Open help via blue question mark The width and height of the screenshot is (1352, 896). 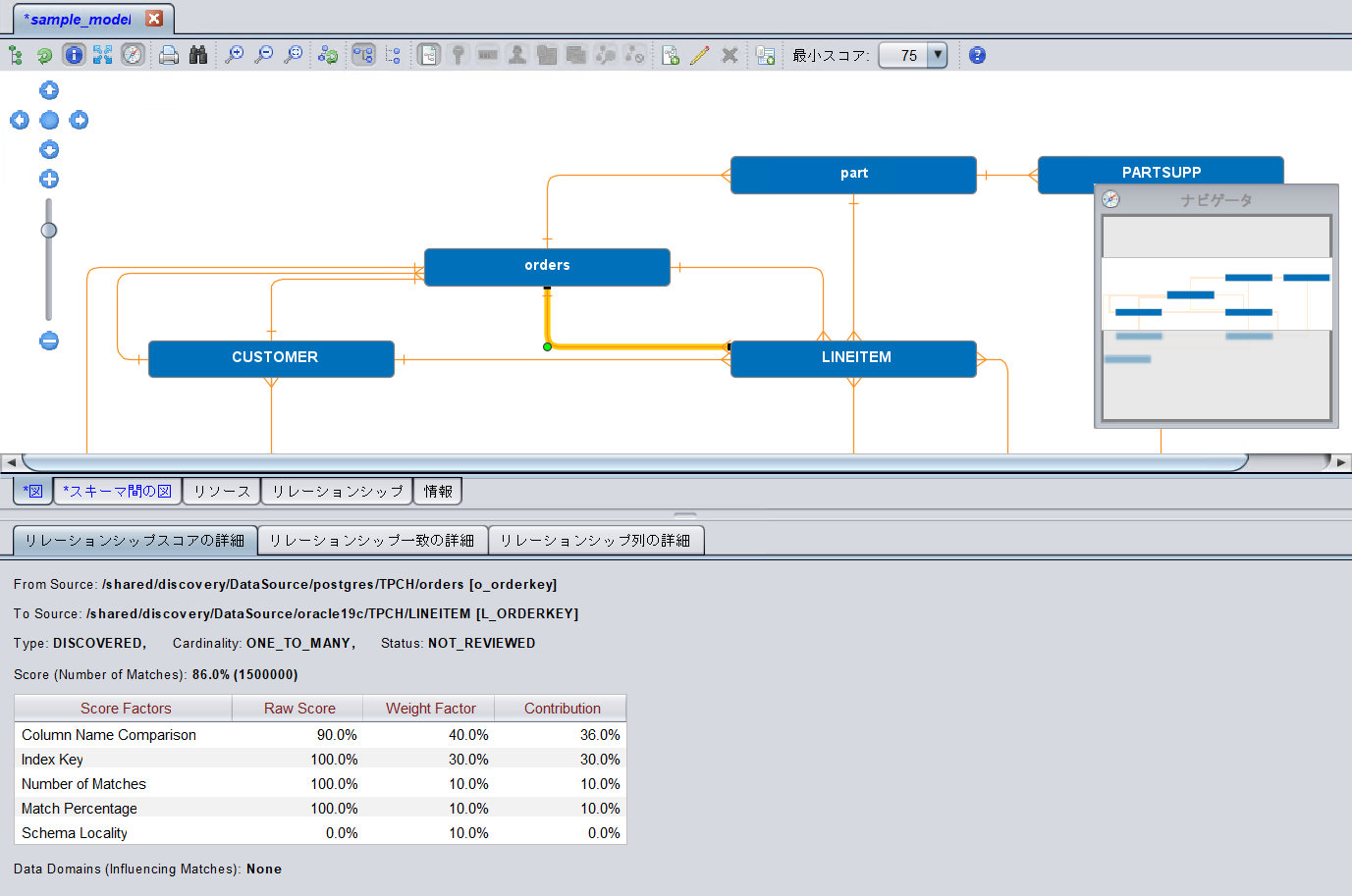[x=977, y=55]
